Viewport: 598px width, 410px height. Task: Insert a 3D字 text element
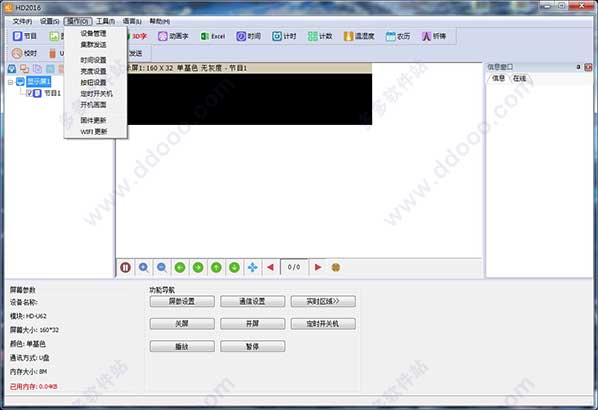(x=137, y=36)
